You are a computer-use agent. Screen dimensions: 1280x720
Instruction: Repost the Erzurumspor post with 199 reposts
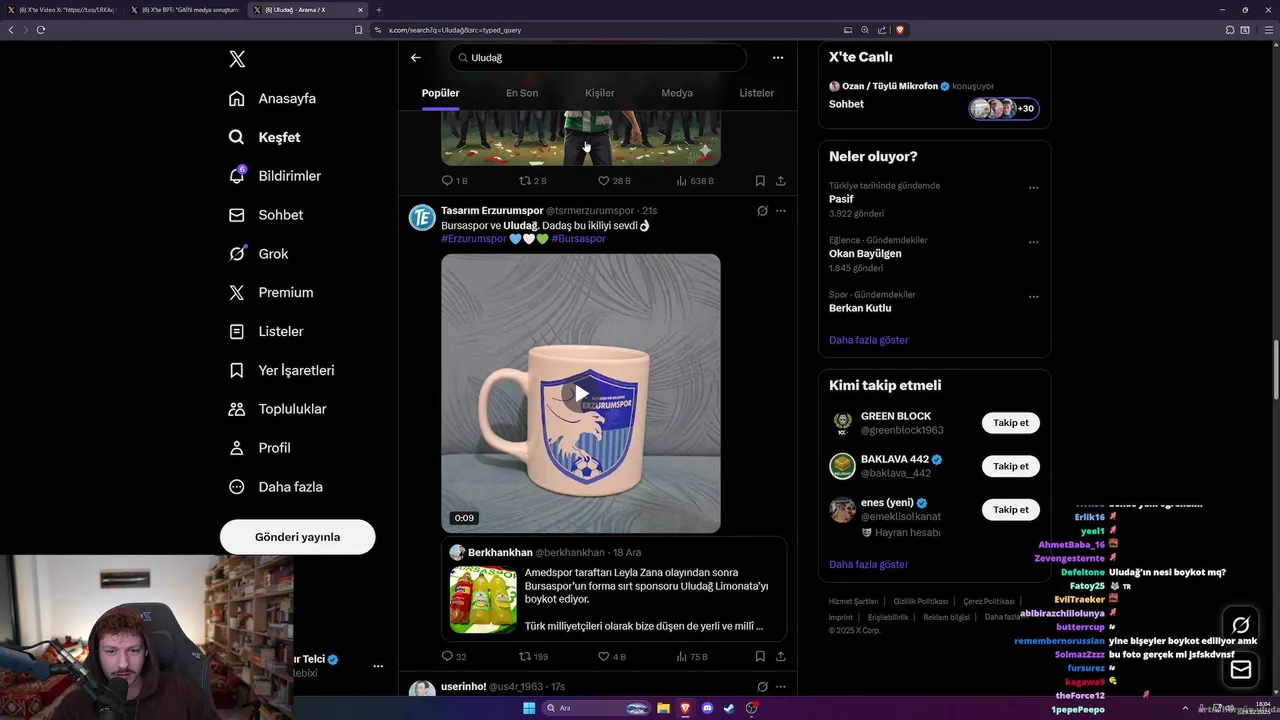(533, 657)
